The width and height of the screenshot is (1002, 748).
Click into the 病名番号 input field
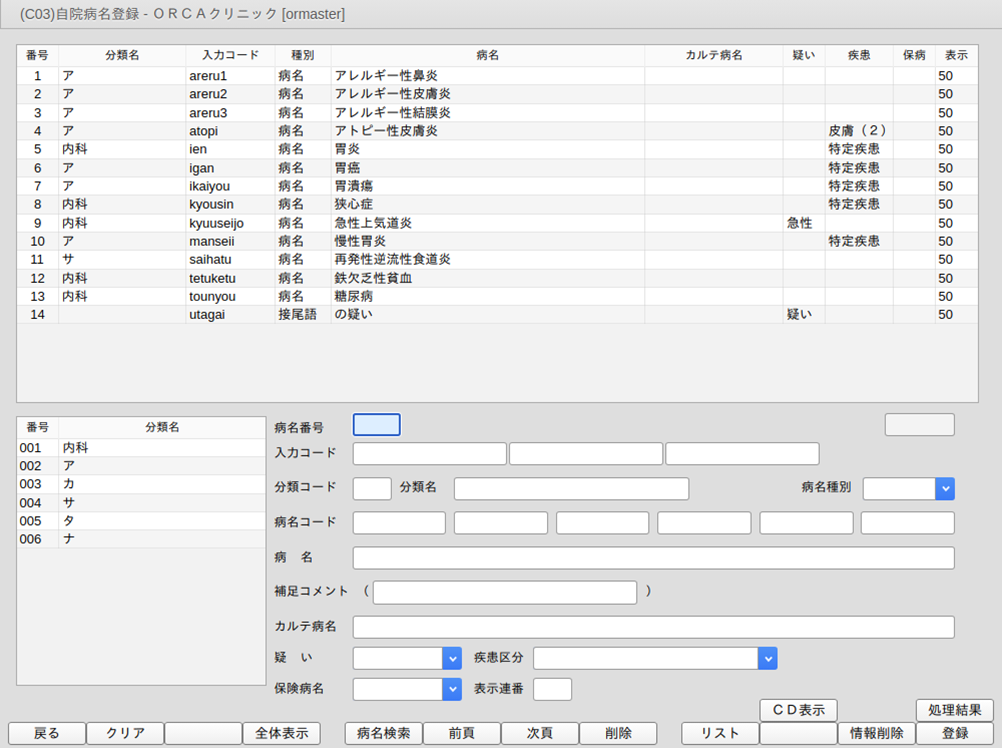pyautogui.click(x=376, y=425)
